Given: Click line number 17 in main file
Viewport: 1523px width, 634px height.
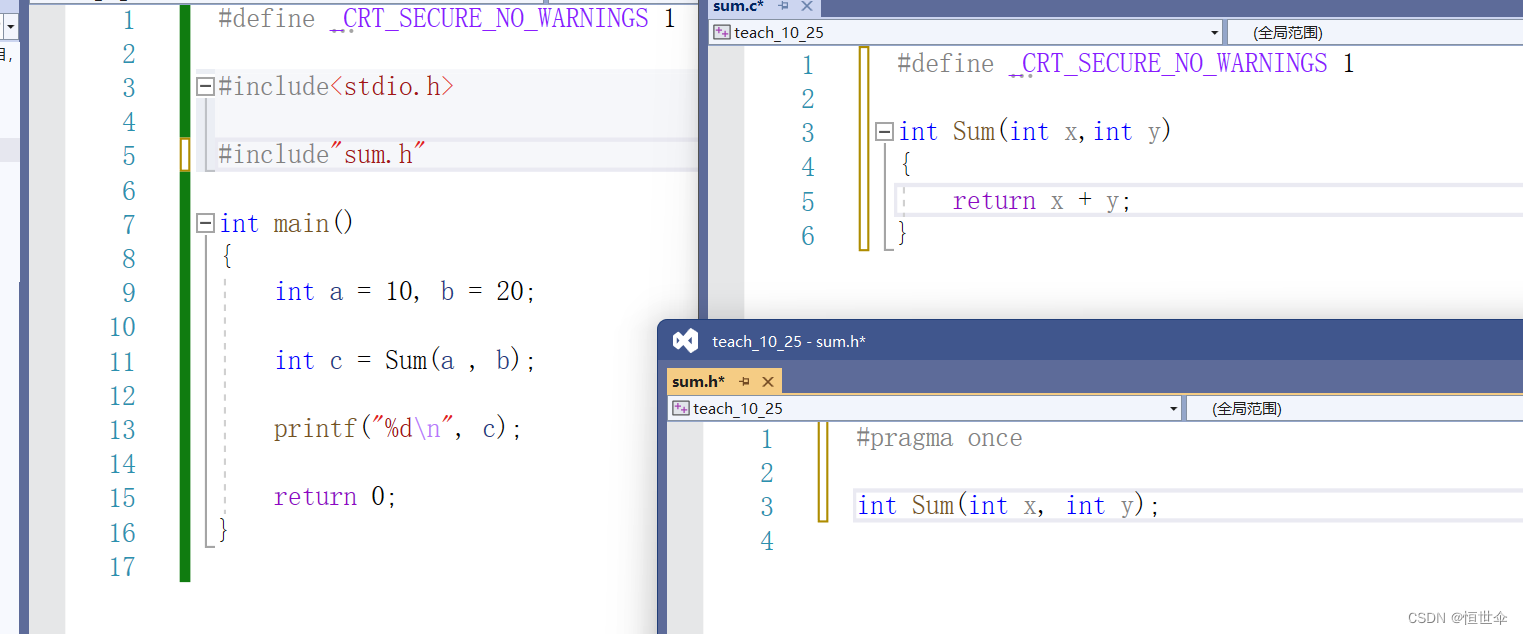Looking at the screenshot, I should [x=122, y=567].
